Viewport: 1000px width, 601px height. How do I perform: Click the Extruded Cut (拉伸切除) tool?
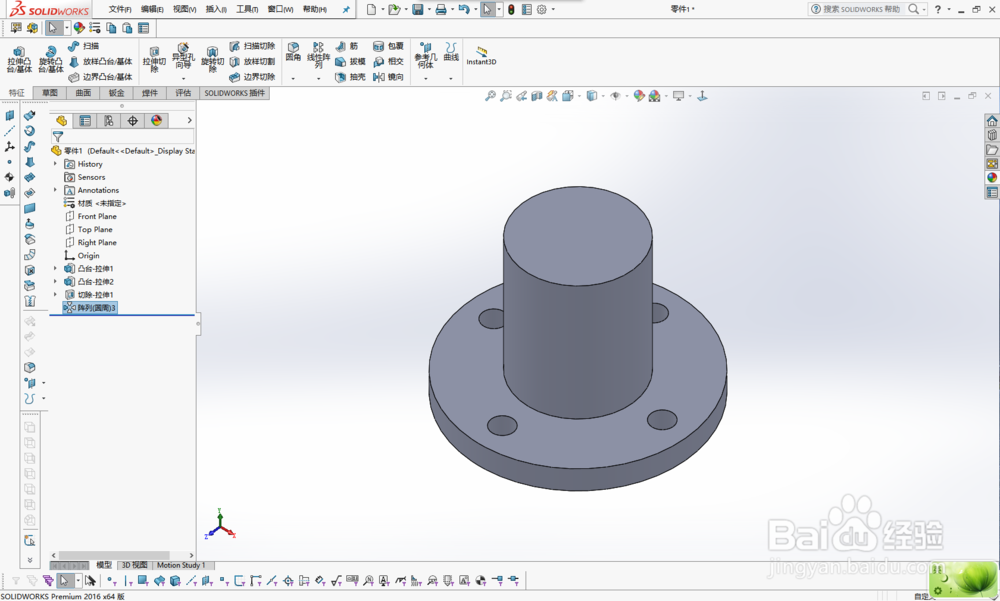click(154, 60)
